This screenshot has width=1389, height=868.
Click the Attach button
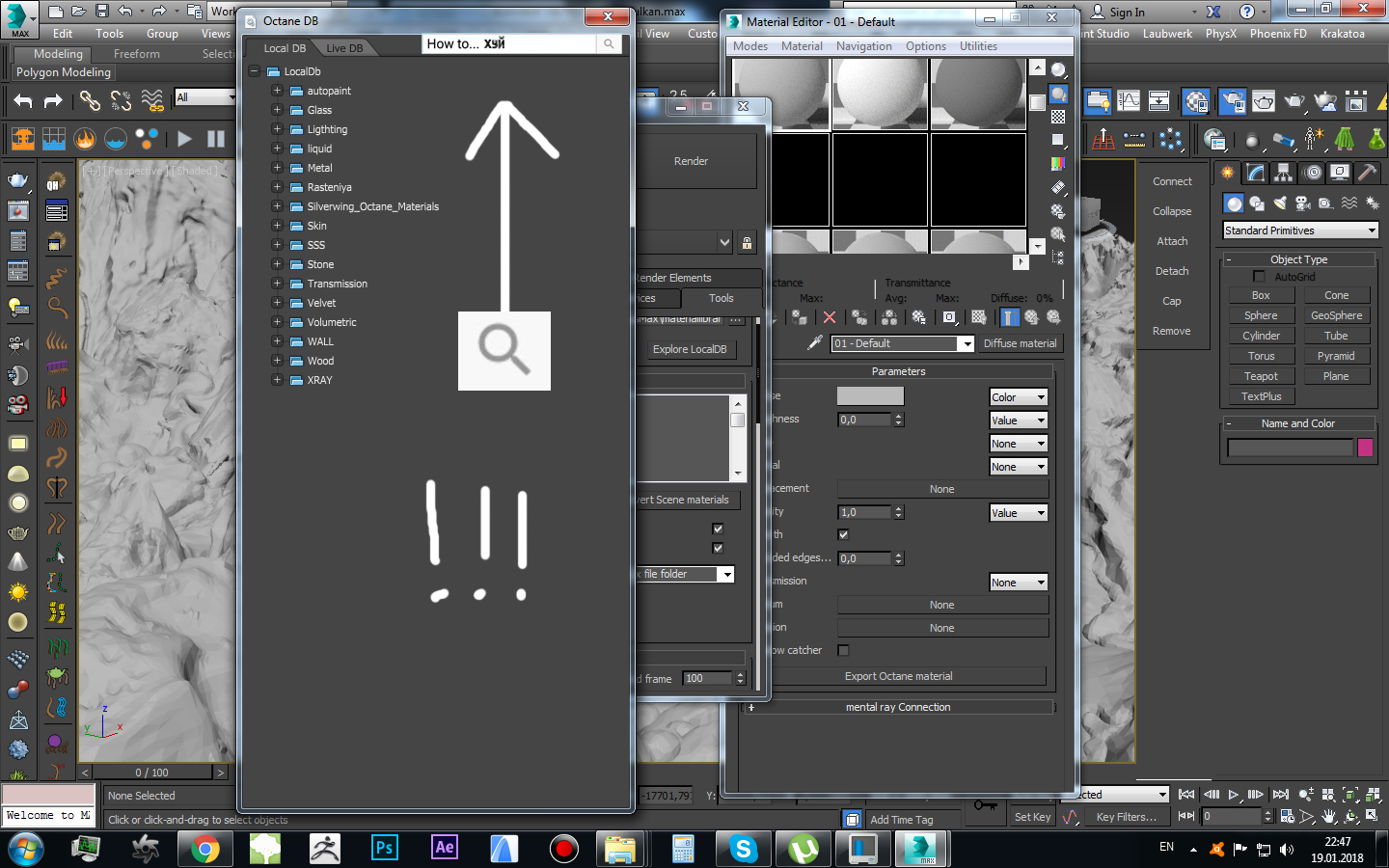(1172, 241)
